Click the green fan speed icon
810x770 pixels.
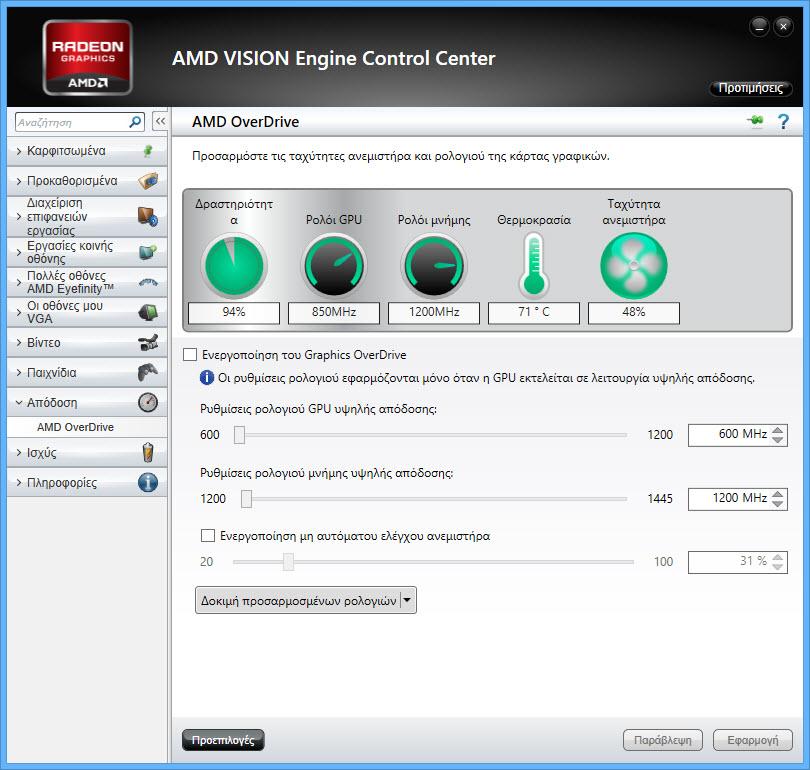pos(634,265)
